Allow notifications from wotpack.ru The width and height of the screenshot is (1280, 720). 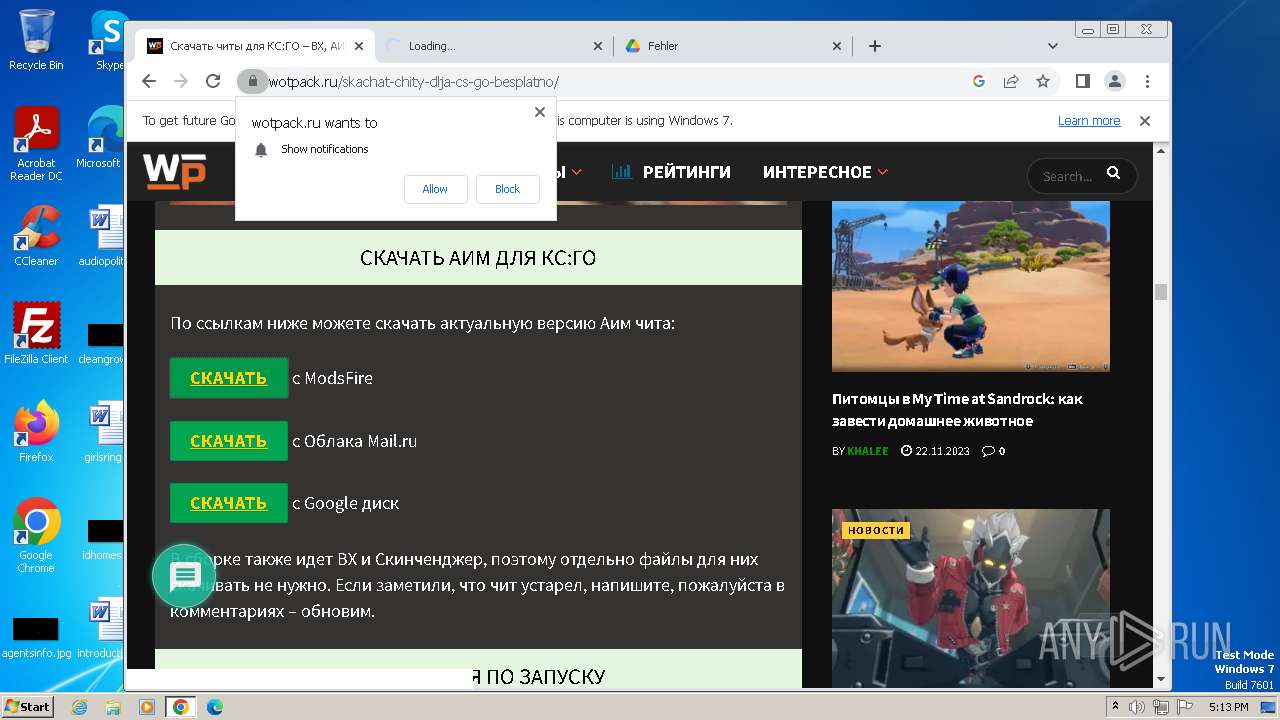click(x=435, y=189)
